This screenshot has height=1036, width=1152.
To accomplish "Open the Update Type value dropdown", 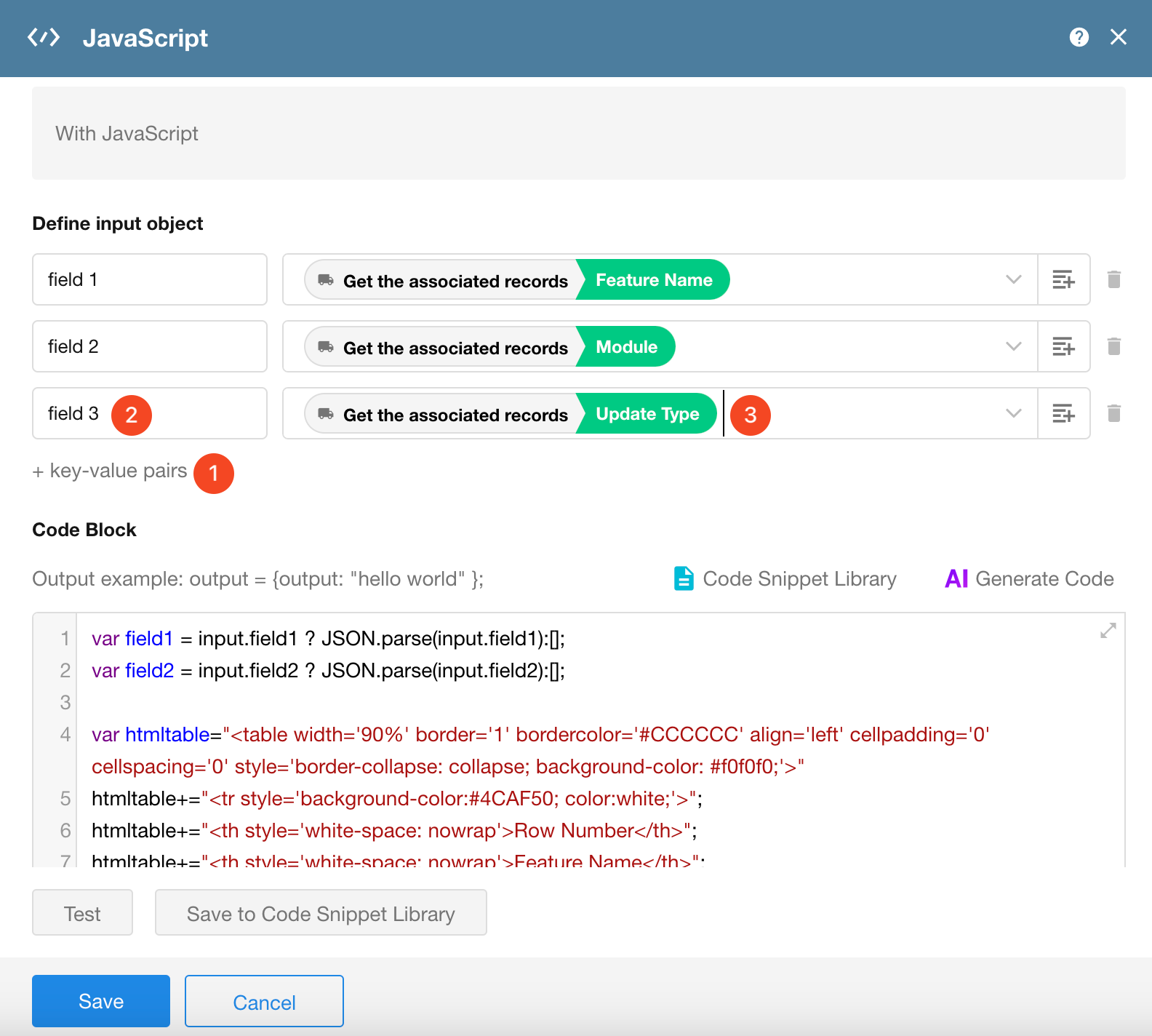I will point(1013,413).
